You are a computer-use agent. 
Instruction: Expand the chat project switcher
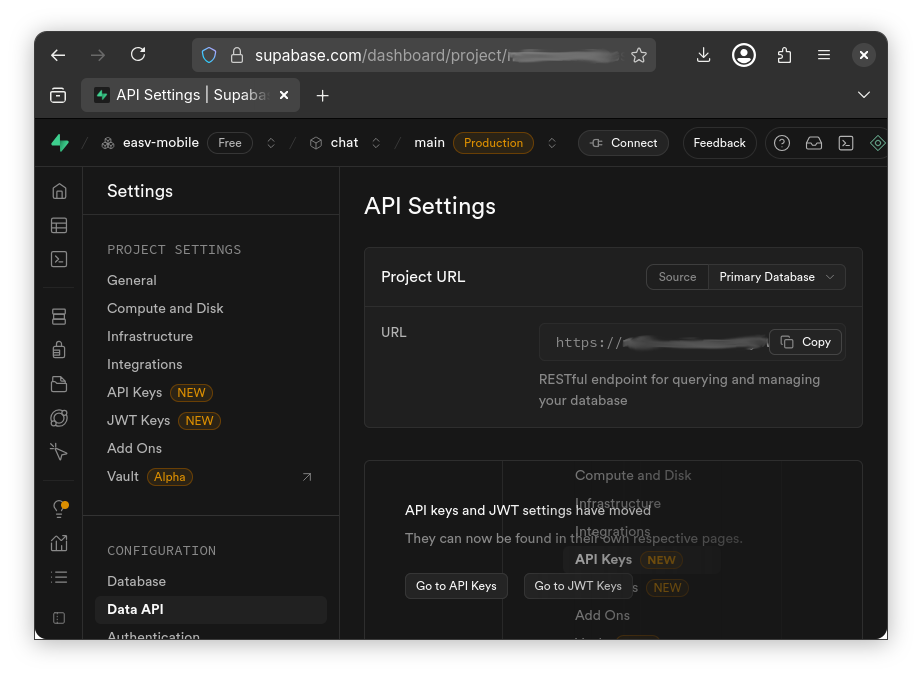click(x=376, y=143)
